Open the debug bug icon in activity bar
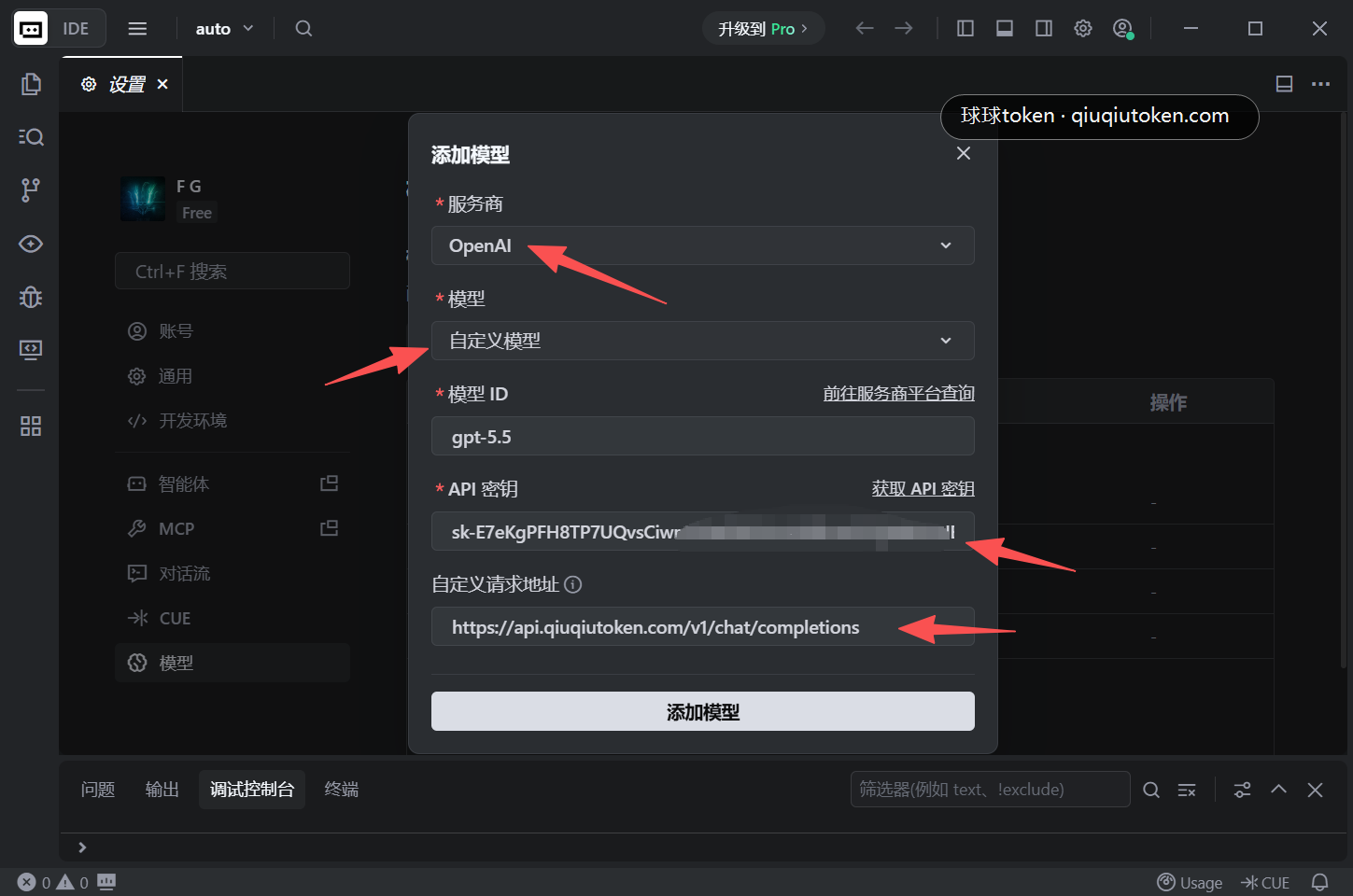The height and width of the screenshot is (896, 1353). coord(31,297)
